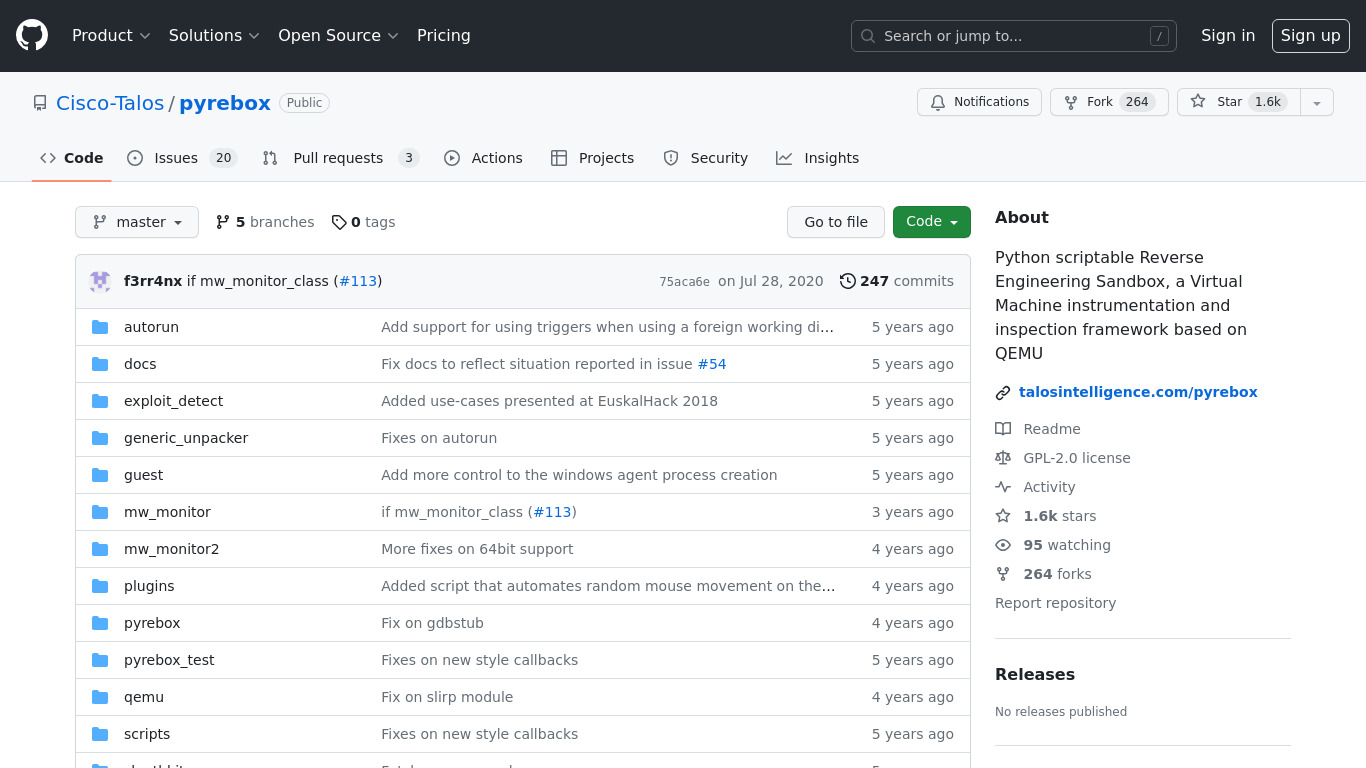Focus the Search or jump to field

click(1014, 36)
